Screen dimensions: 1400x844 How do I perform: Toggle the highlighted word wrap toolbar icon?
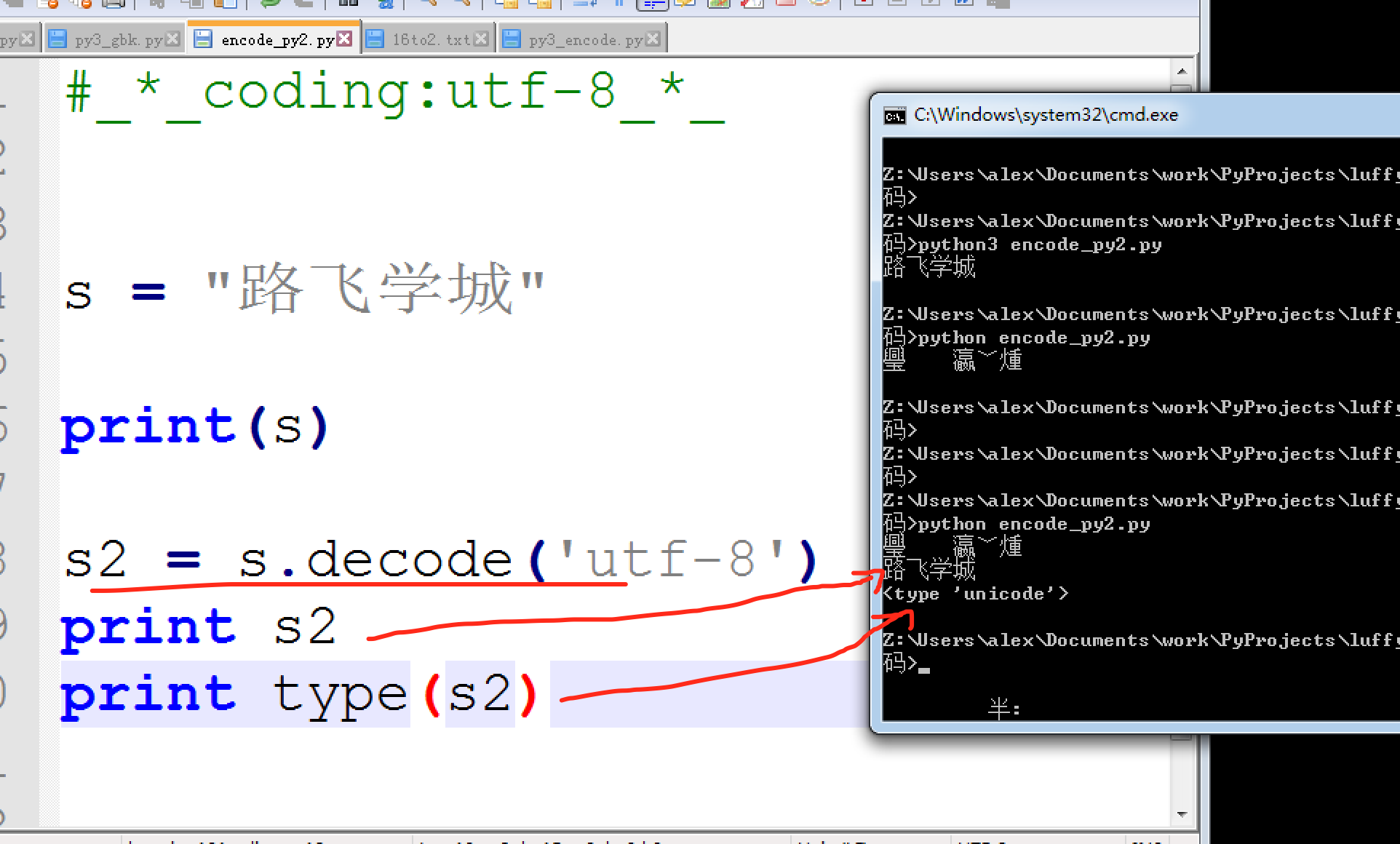tap(653, 4)
